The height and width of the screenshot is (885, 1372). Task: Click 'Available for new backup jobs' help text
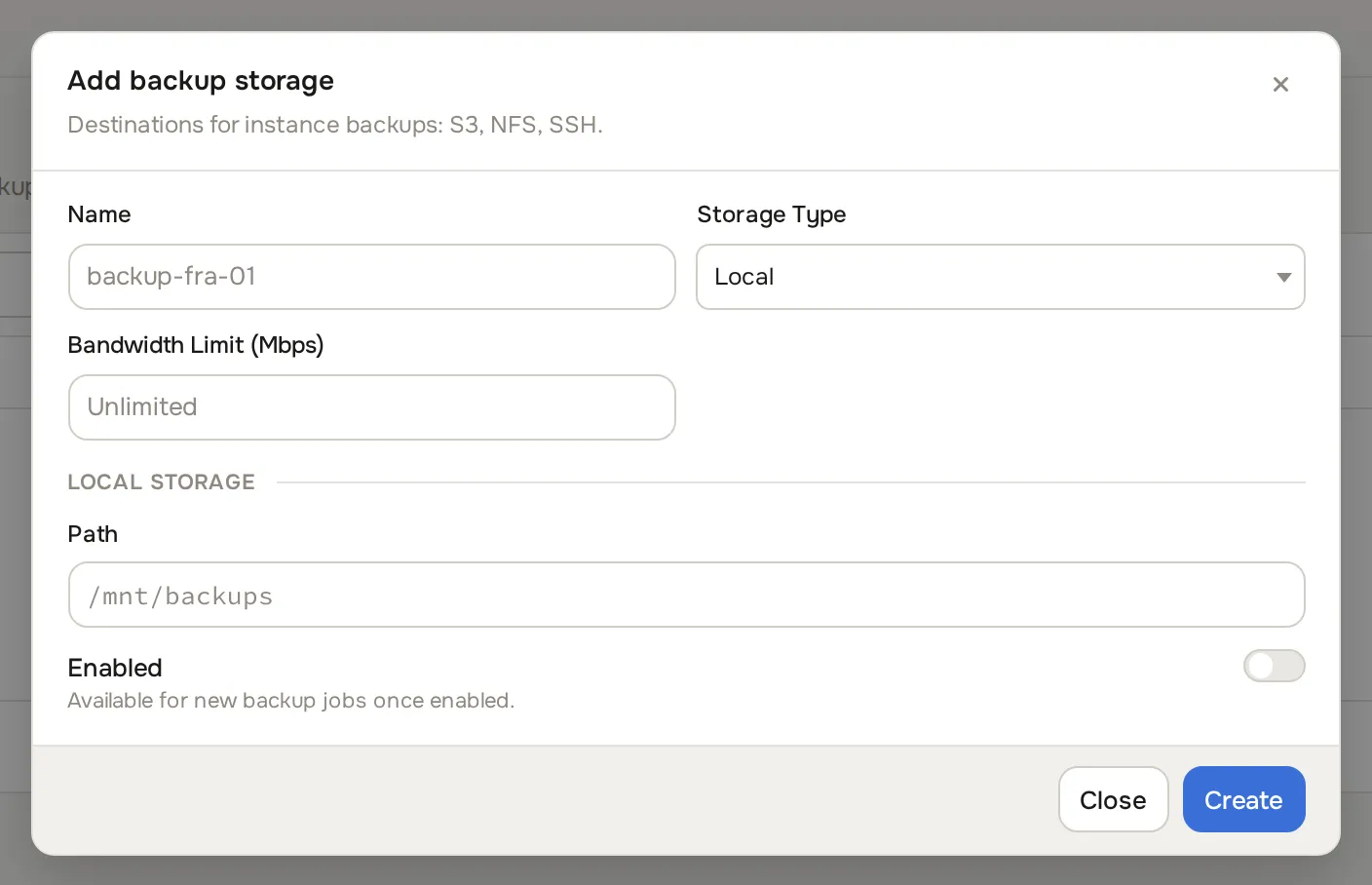coord(290,701)
